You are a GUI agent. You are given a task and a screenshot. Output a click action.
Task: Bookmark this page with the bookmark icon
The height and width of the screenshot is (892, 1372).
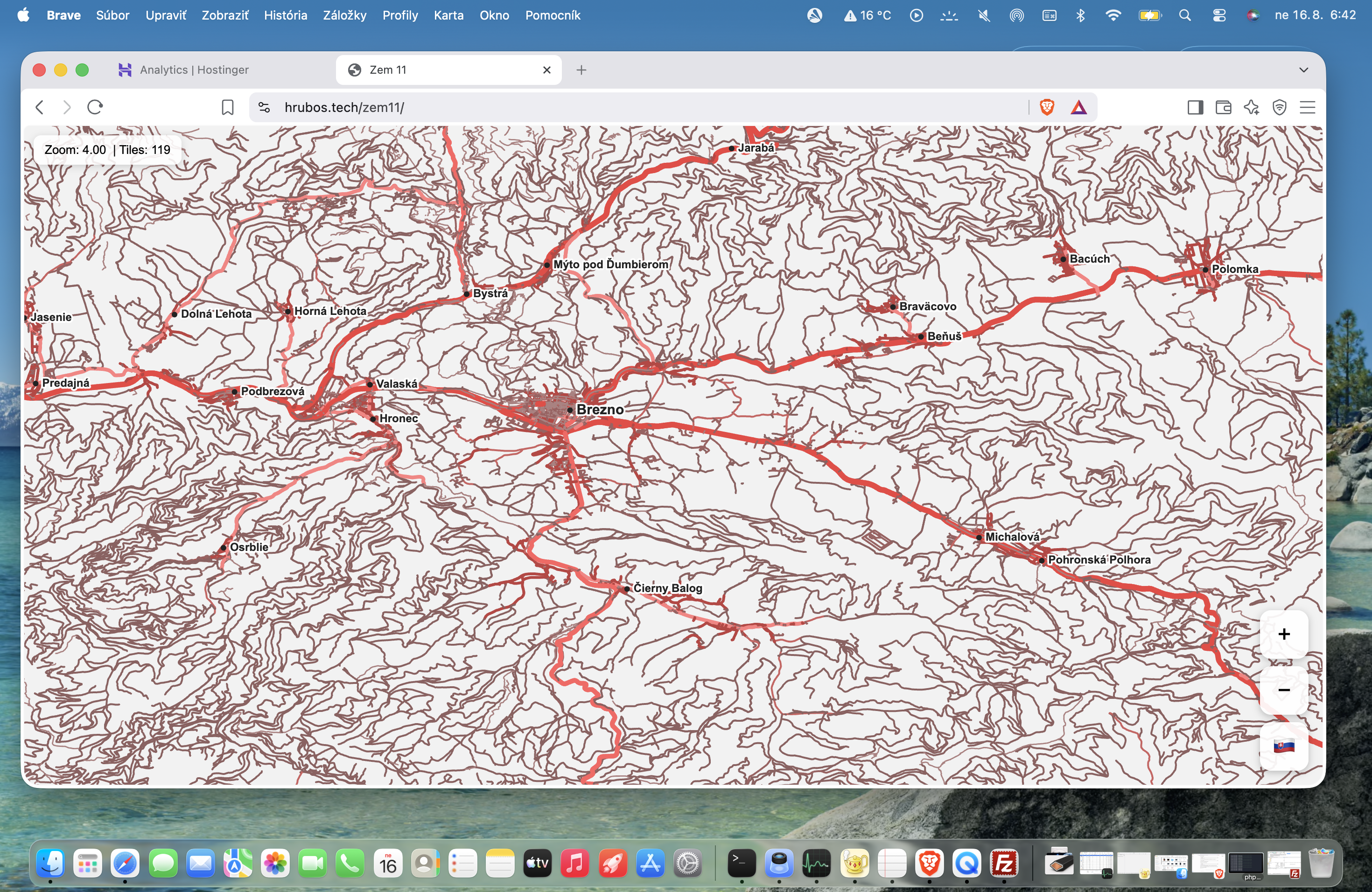click(x=228, y=107)
